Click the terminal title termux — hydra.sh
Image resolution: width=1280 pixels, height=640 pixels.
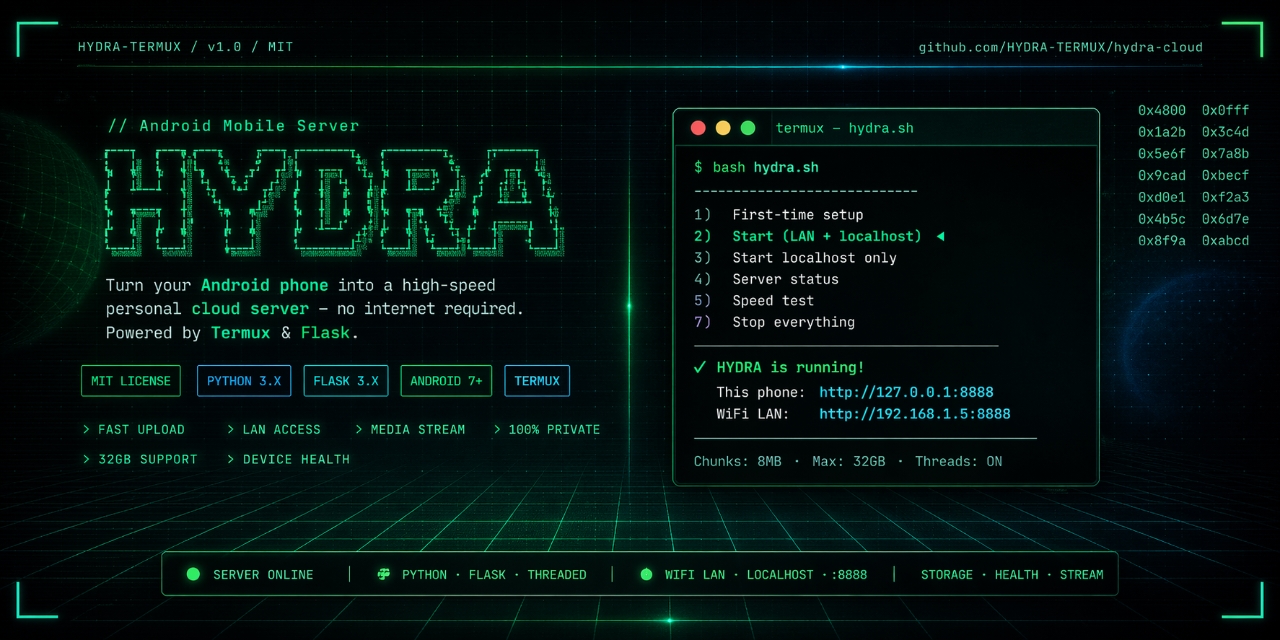845,128
